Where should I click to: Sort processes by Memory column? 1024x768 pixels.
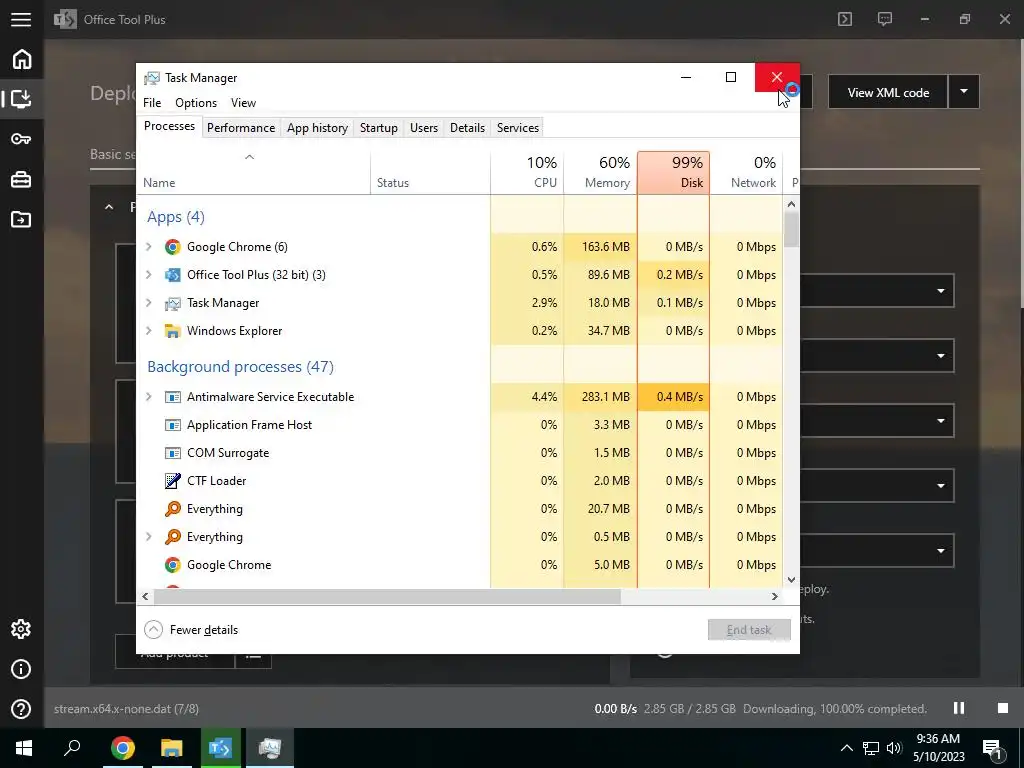pos(600,172)
